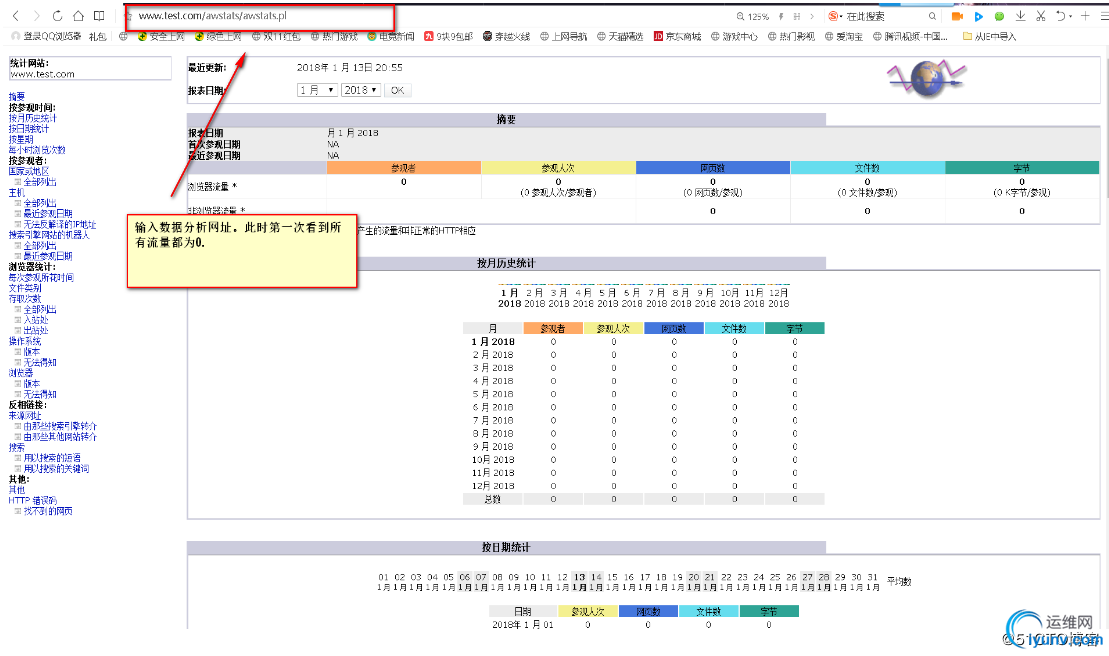Image resolution: width=1109 pixels, height=656 pixels.
Task: Open the dropdown arrow beside the undo icon
Action: point(1071,16)
